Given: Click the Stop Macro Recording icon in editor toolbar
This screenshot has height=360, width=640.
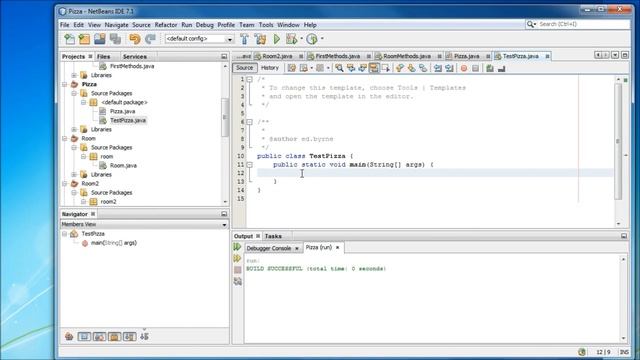Looking at the screenshot, I should [x=476, y=68].
